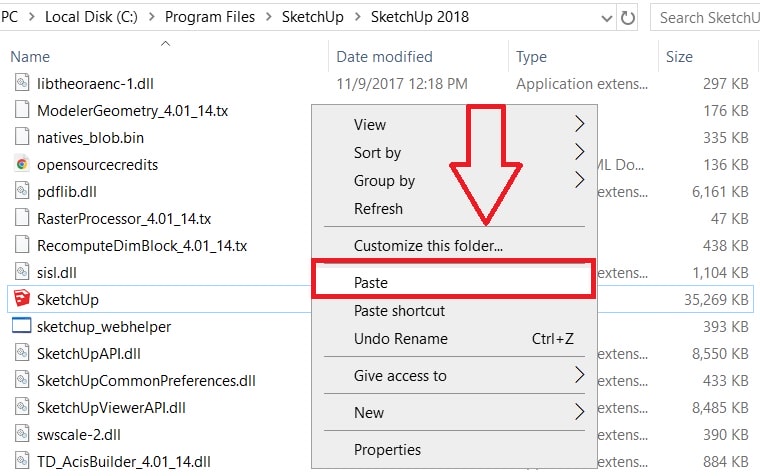The width and height of the screenshot is (760, 476).
Task: Choose Refresh from the context menu
Action: pos(379,209)
